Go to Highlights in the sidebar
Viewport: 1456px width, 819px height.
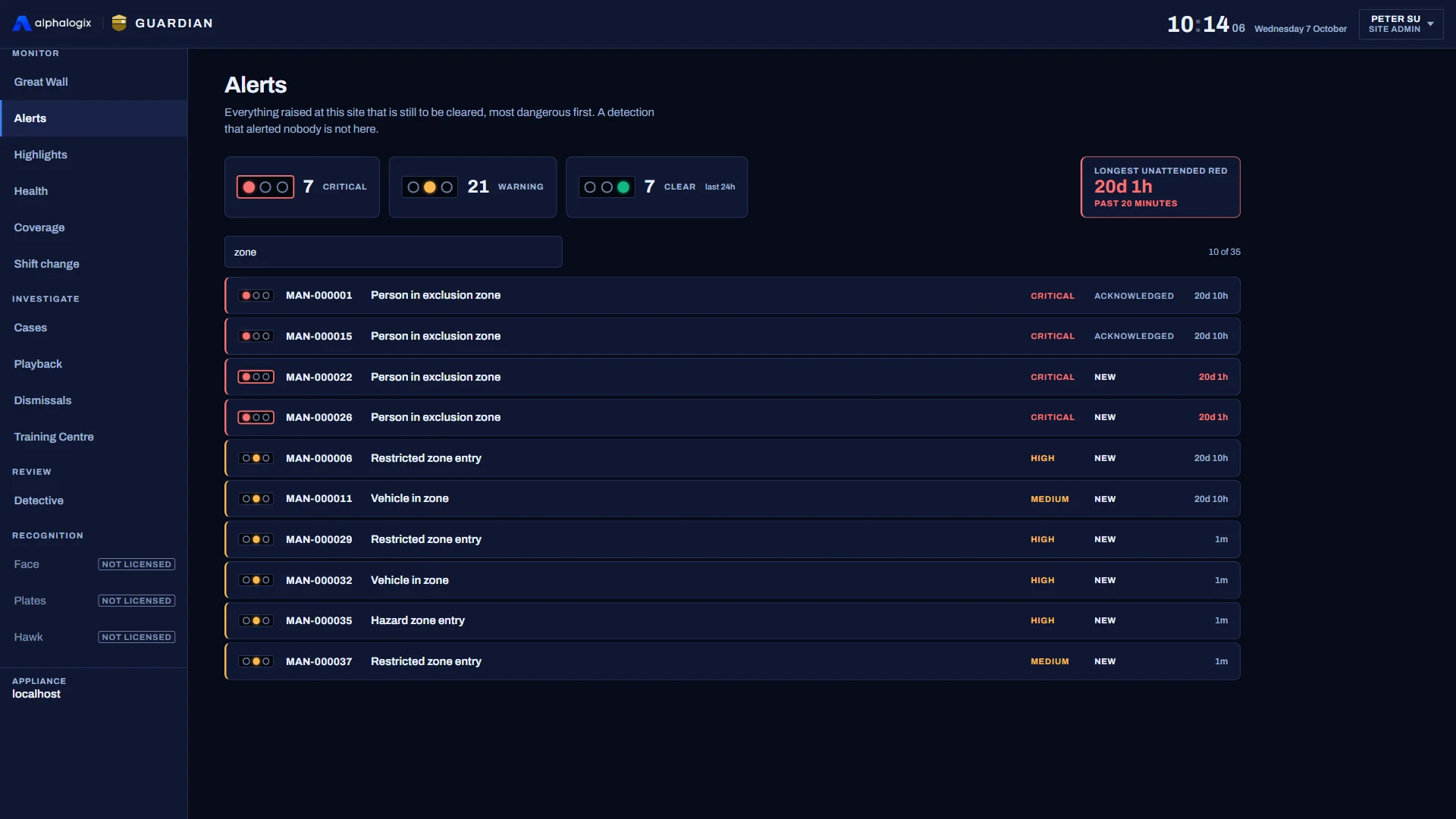(x=94, y=155)
